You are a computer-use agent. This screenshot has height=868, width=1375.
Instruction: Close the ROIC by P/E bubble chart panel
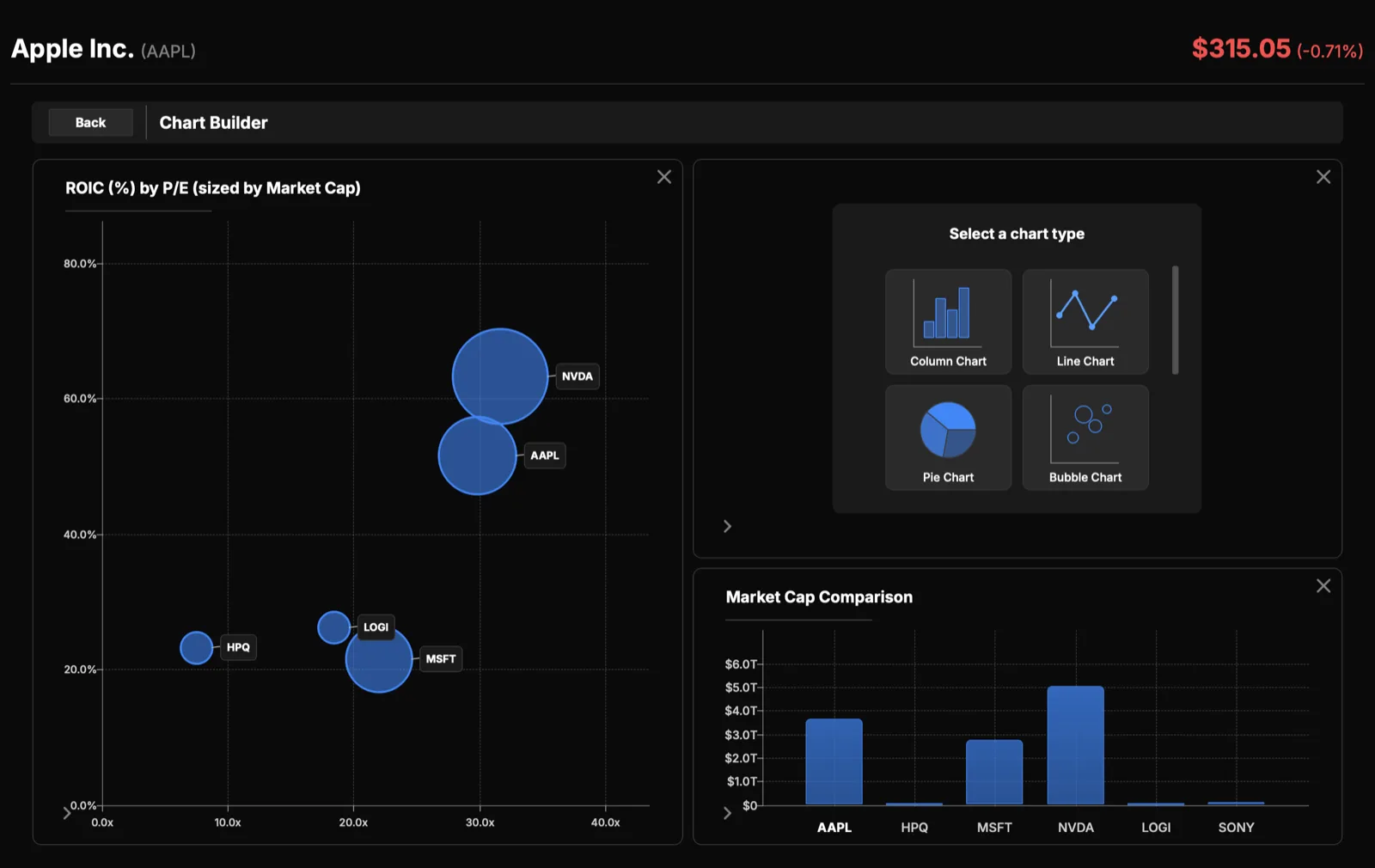664,177
